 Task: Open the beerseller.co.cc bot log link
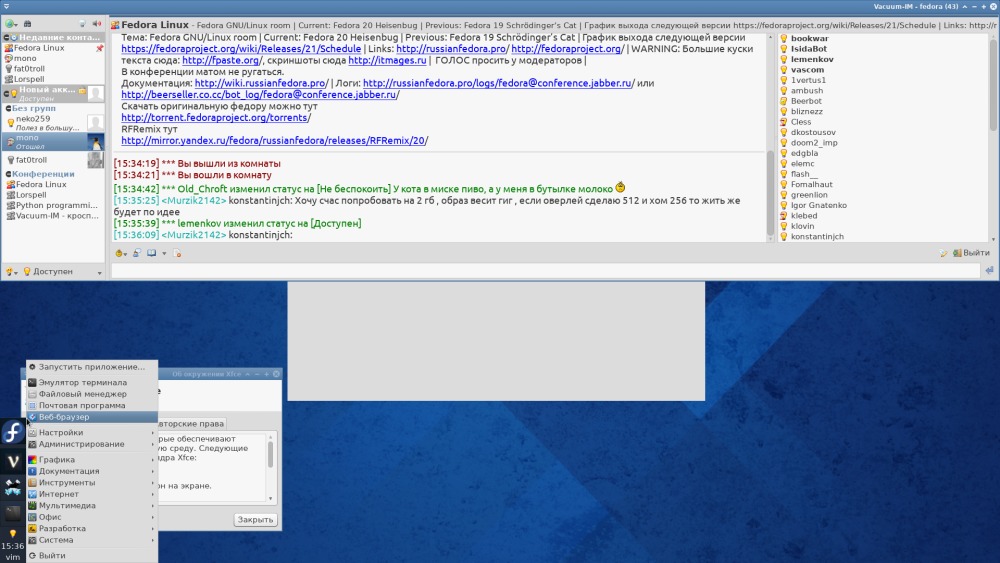[x=258, y=95]
